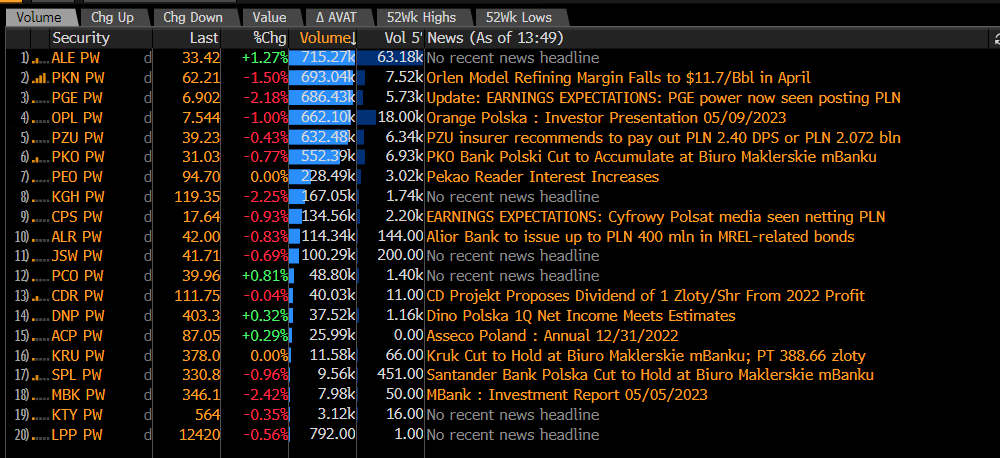
Task: Click the last price 119.35 for KGH
Action: tap(196, 197)
